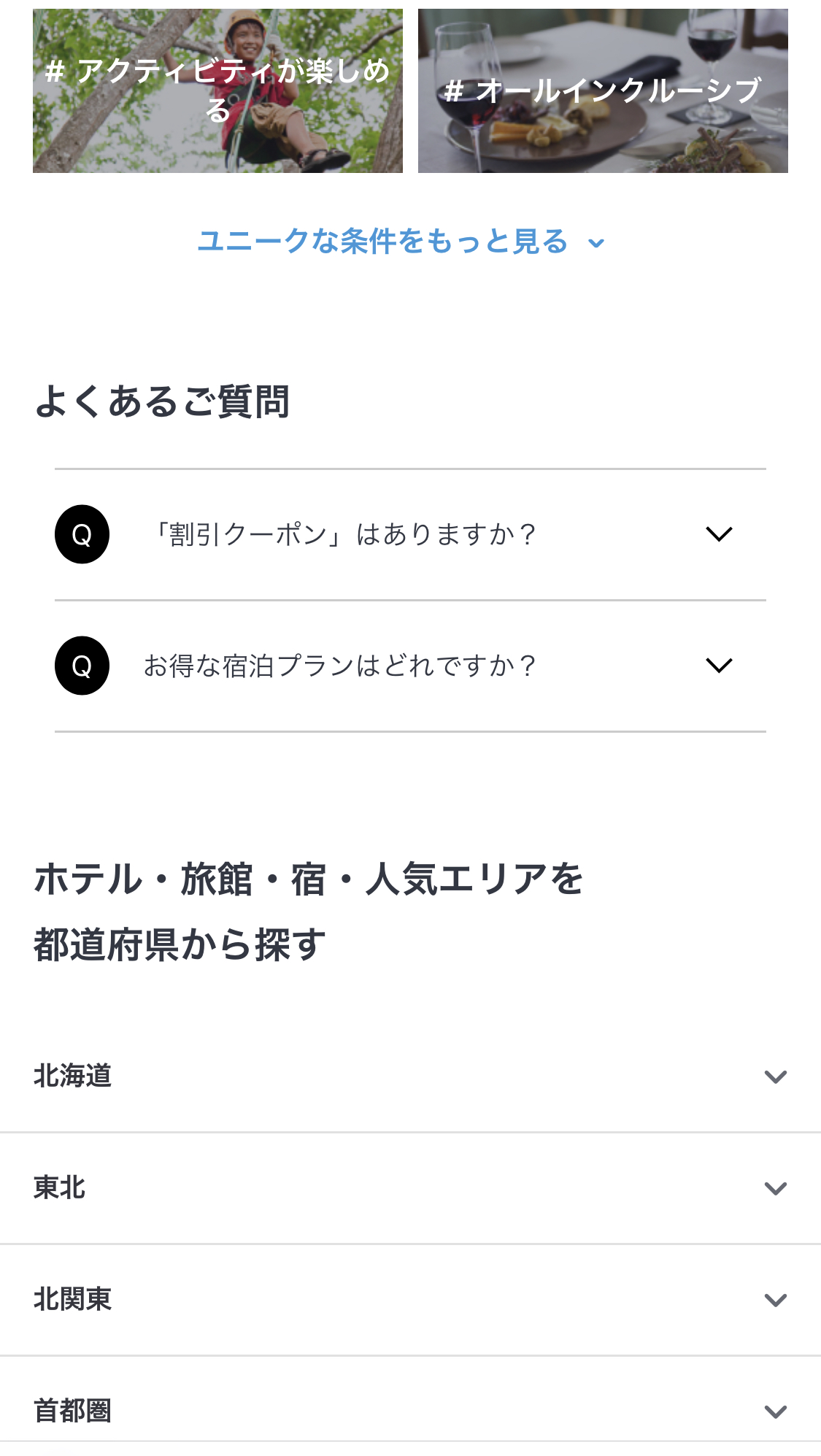821x1456 pixels.
Task: Click chevron next to ユニークな条件をもっと見る
Action: tap(597, 243)
